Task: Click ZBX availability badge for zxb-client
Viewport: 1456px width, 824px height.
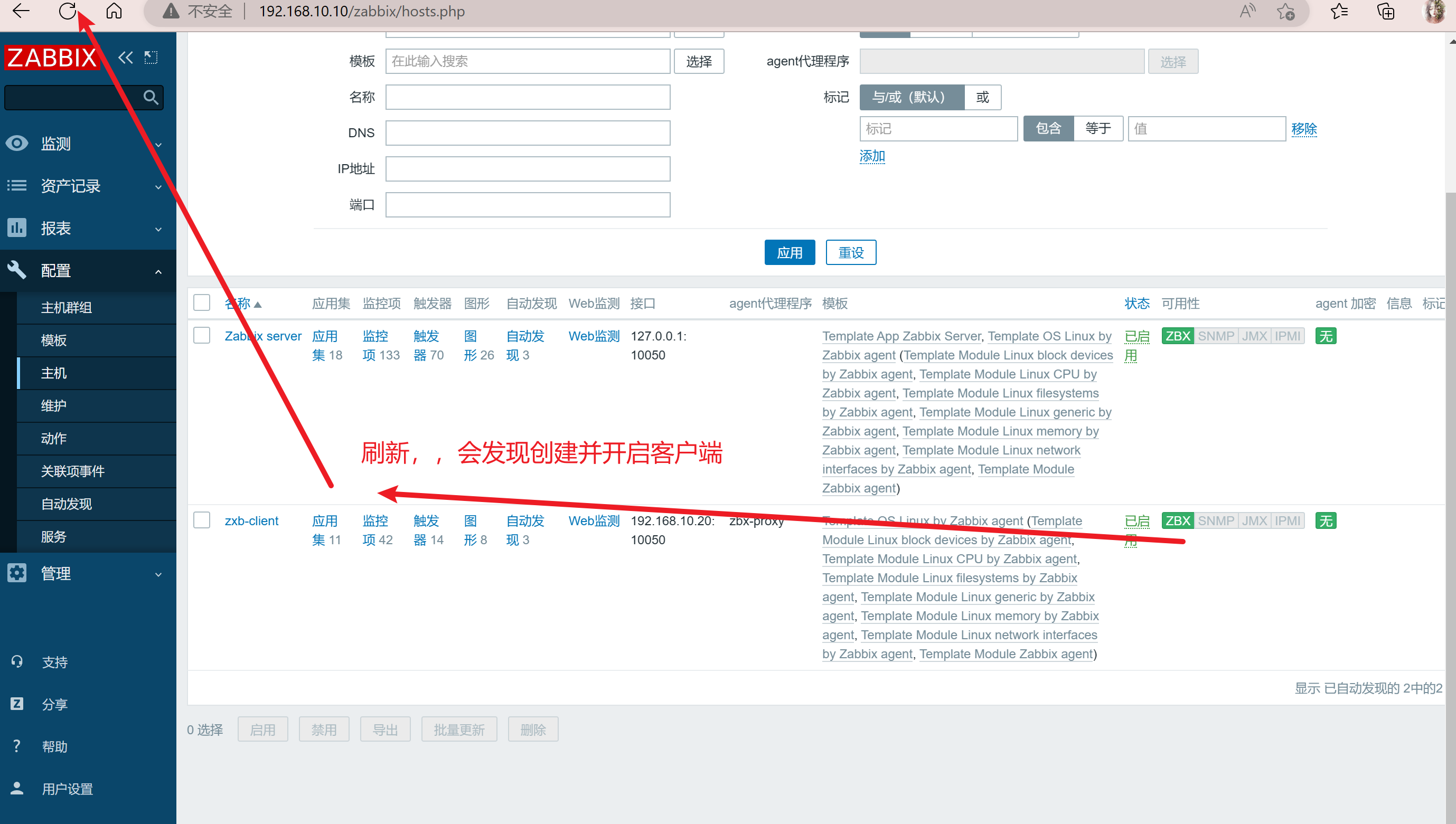Action: point(1178,520)
